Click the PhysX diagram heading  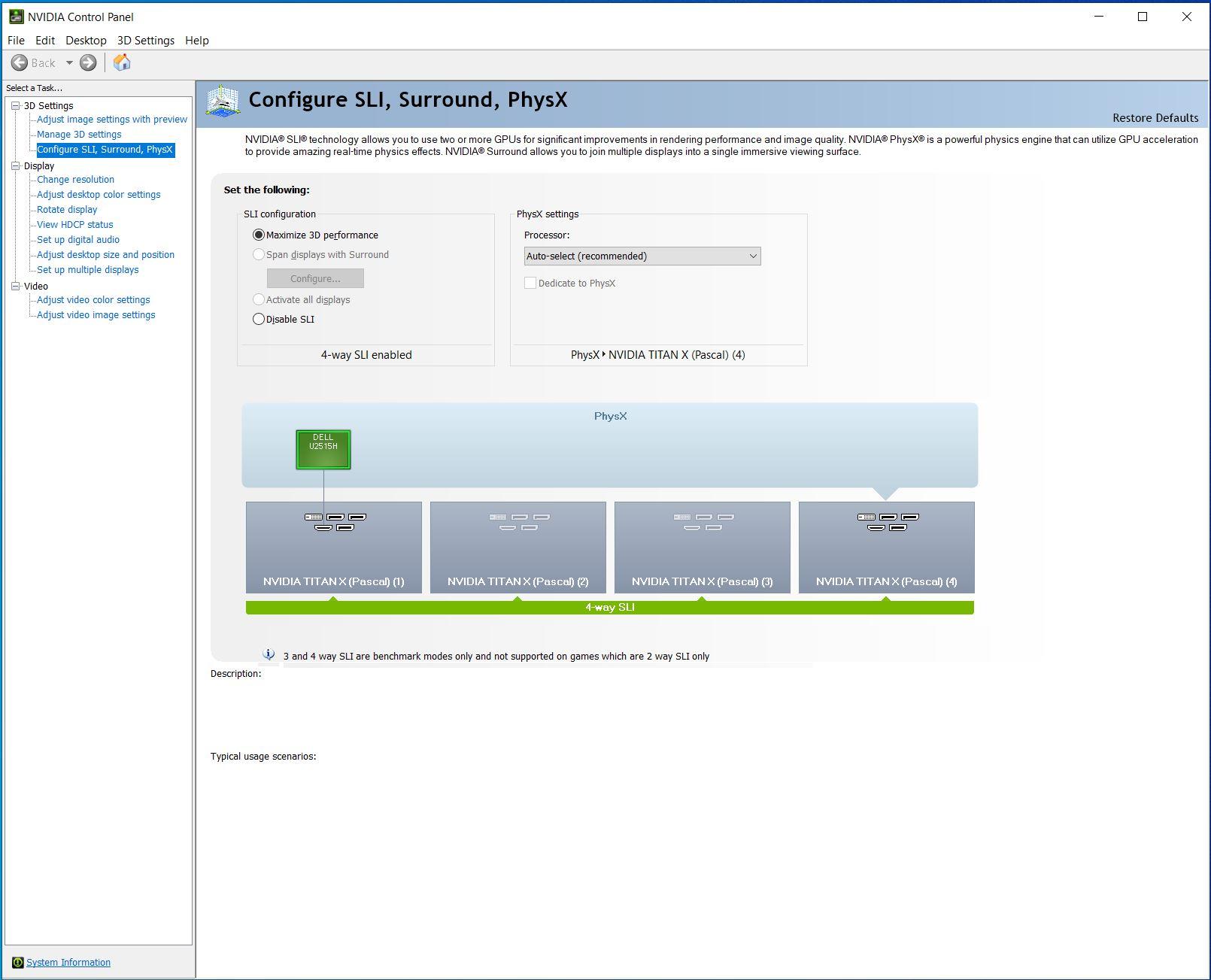pyautogui.click(x=610, y=416)
